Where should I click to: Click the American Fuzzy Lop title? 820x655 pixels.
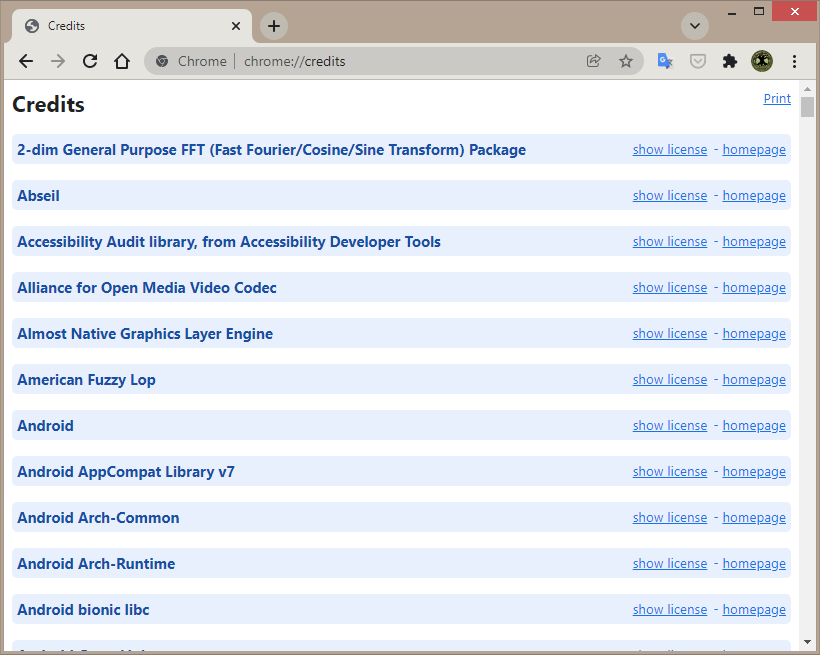pos(86,380)
